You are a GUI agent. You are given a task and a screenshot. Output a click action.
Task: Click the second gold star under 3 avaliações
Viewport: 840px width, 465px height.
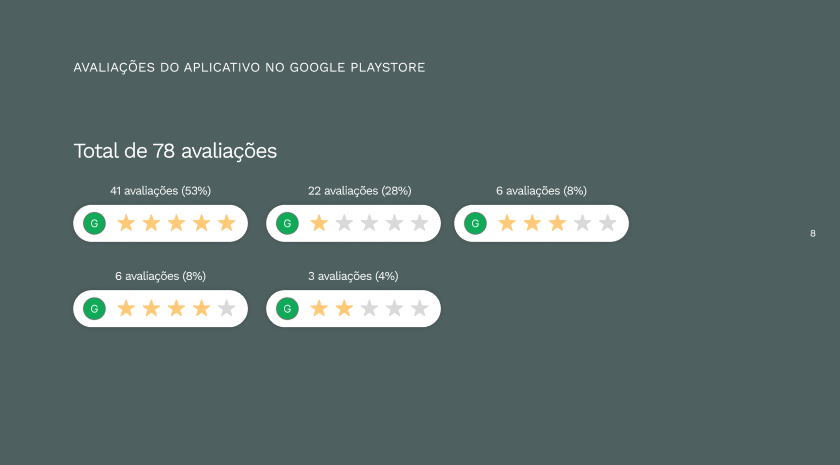pyautogui.click(x=344, y=308)
